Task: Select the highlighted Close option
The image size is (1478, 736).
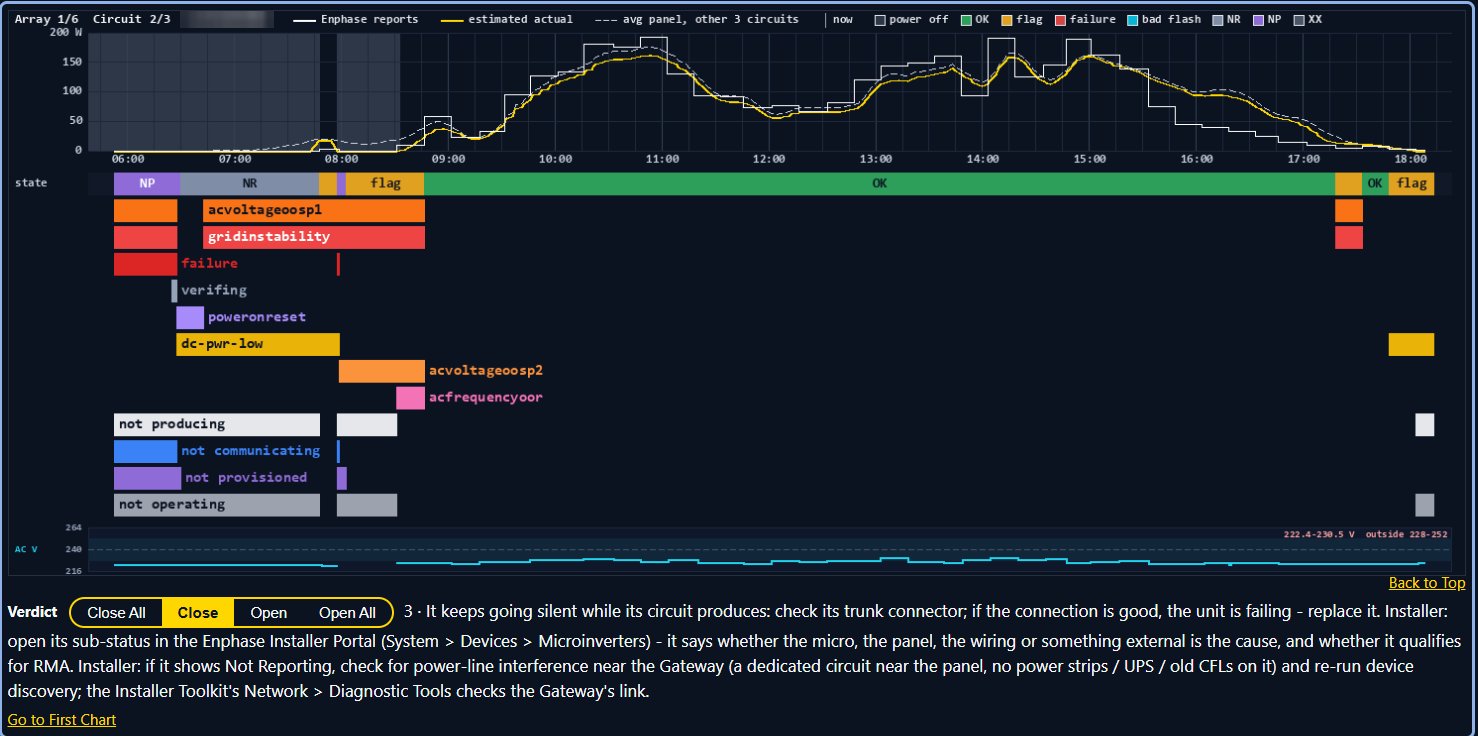Action: (x=198, y=612)
